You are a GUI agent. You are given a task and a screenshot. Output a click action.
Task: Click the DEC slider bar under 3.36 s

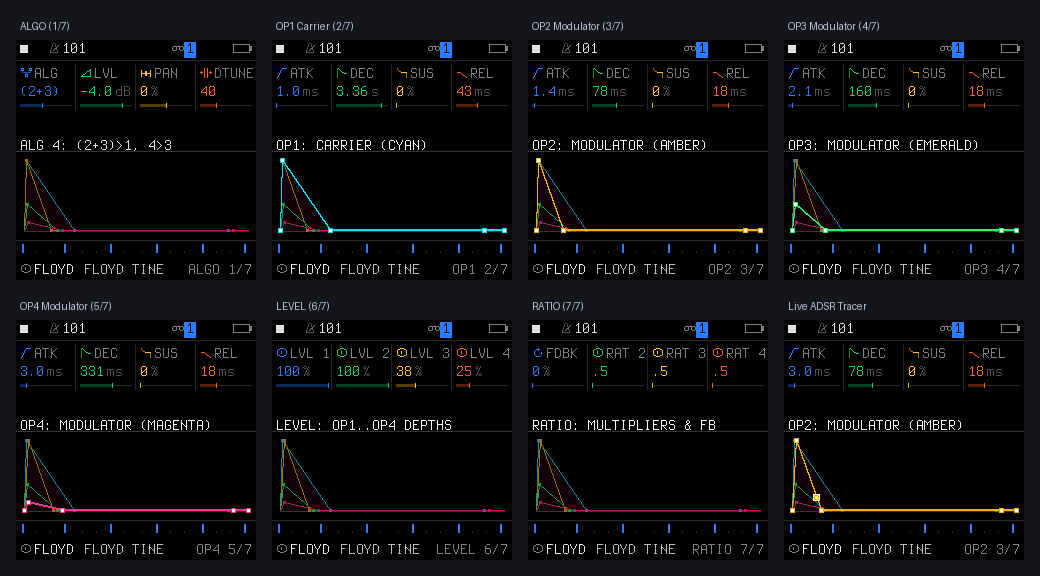click(361, 106)
